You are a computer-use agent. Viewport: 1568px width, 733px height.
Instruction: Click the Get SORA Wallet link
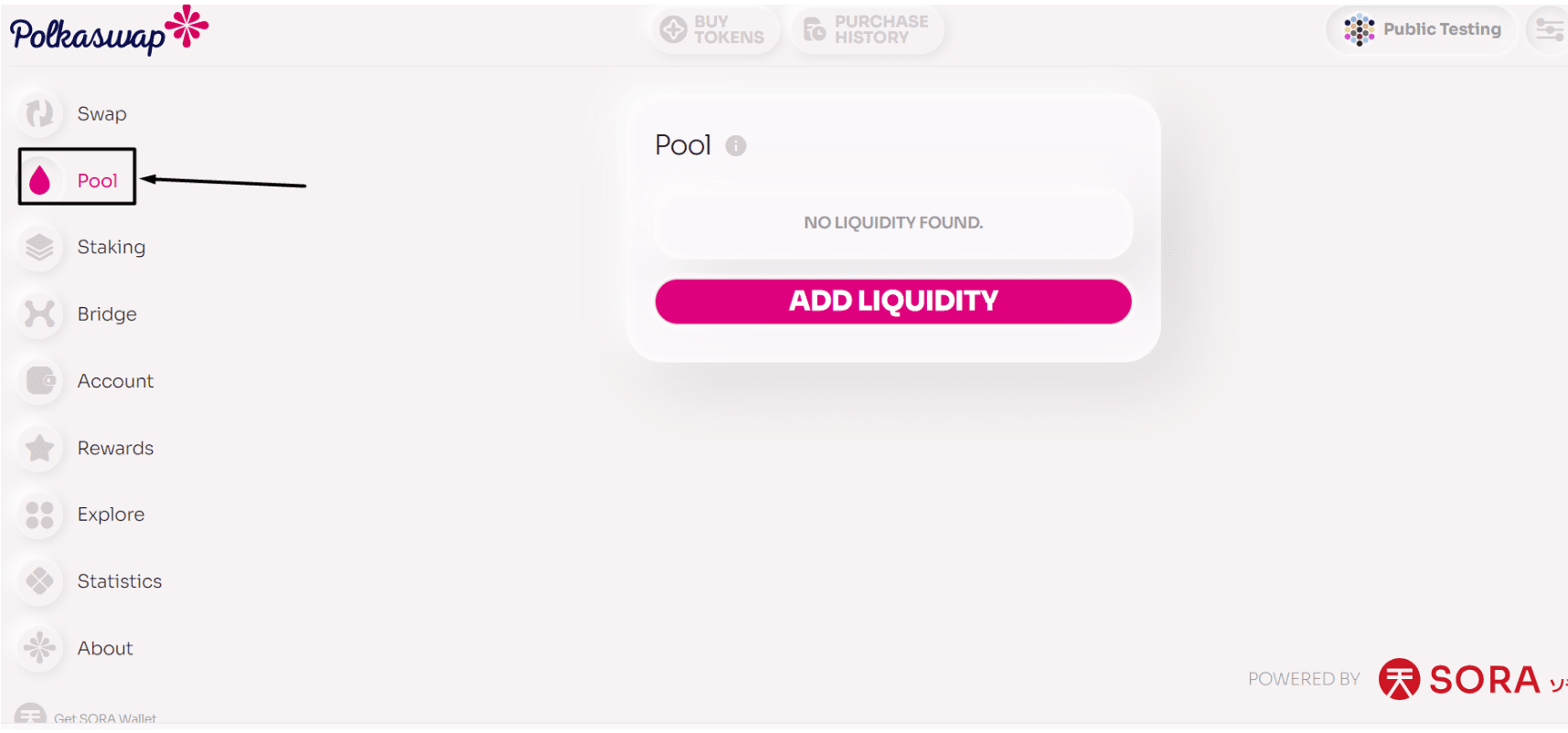coord(104,718)
